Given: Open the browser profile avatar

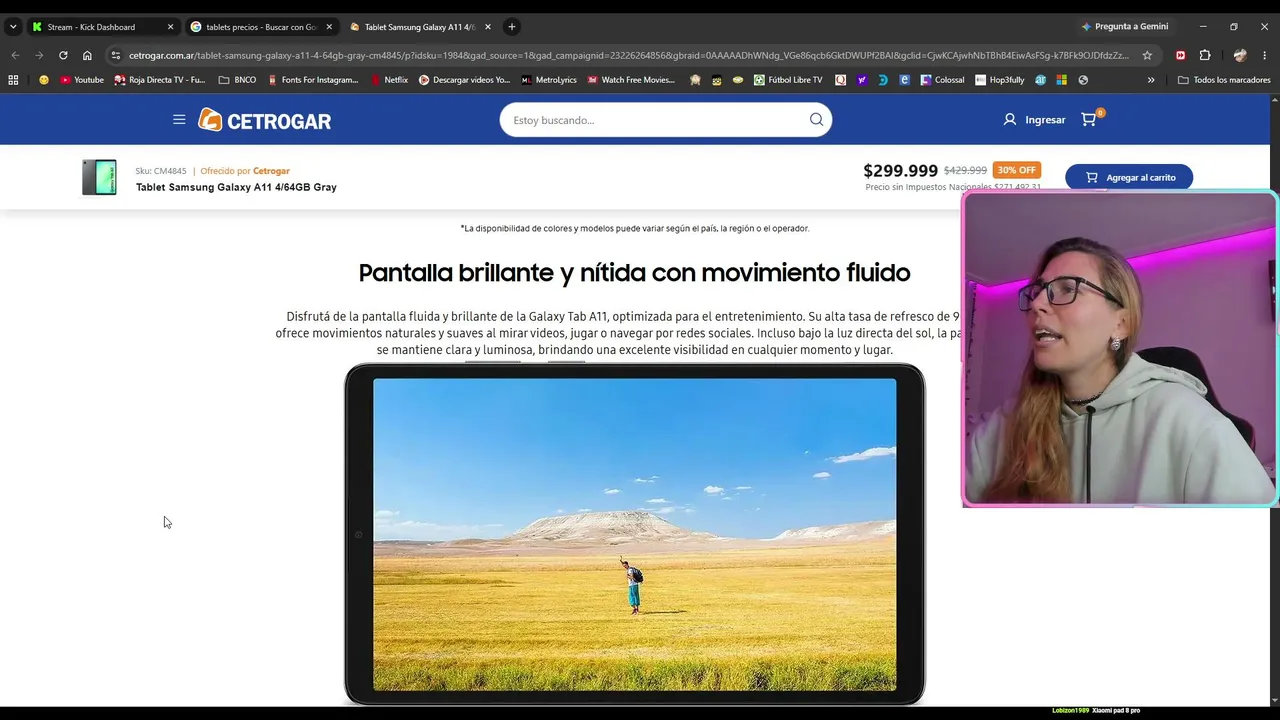Looking at the screenshot, I should coord(1240,55).
